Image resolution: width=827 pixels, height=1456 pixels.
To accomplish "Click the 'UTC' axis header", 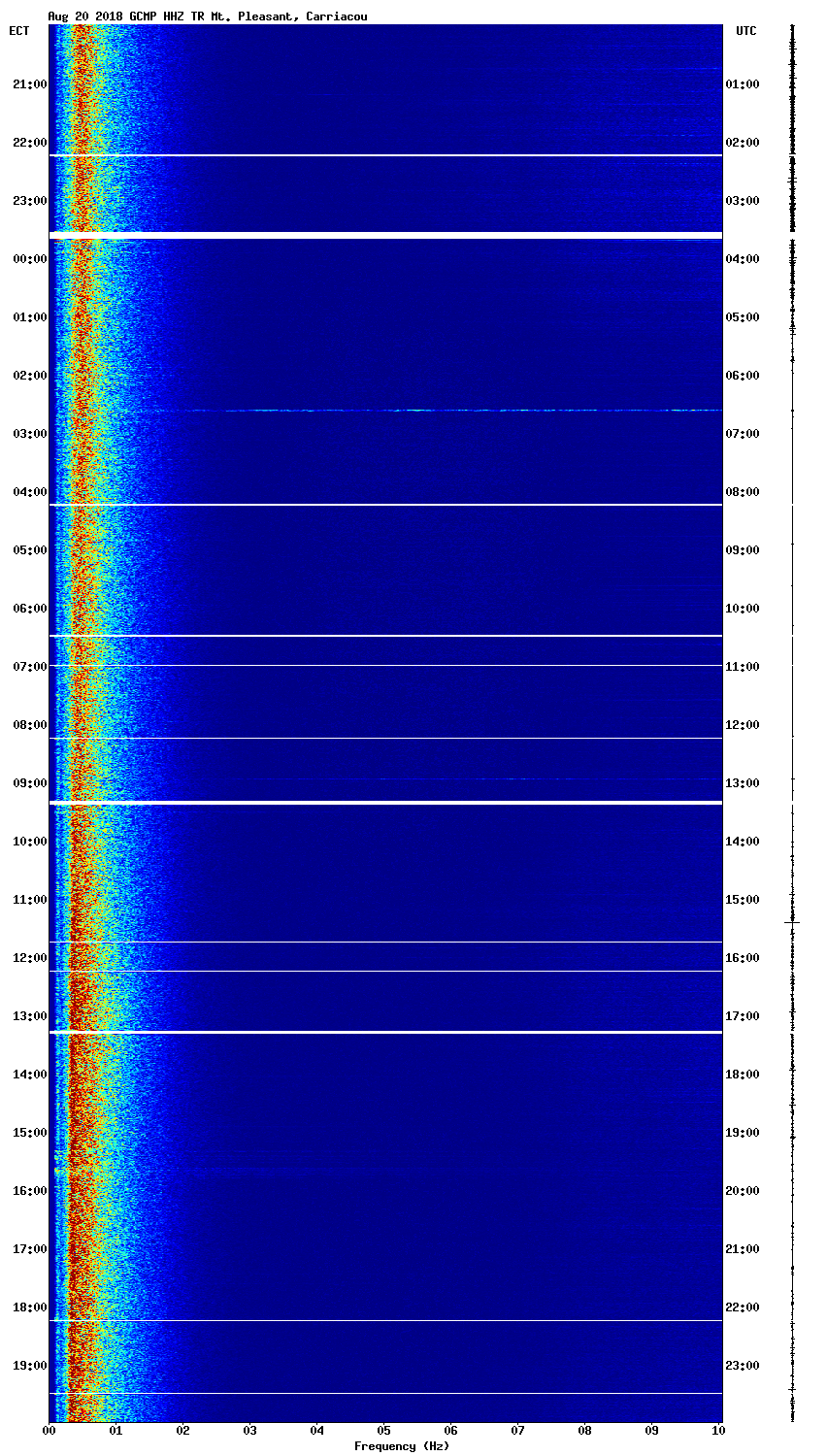I will [x=745, y=31].
